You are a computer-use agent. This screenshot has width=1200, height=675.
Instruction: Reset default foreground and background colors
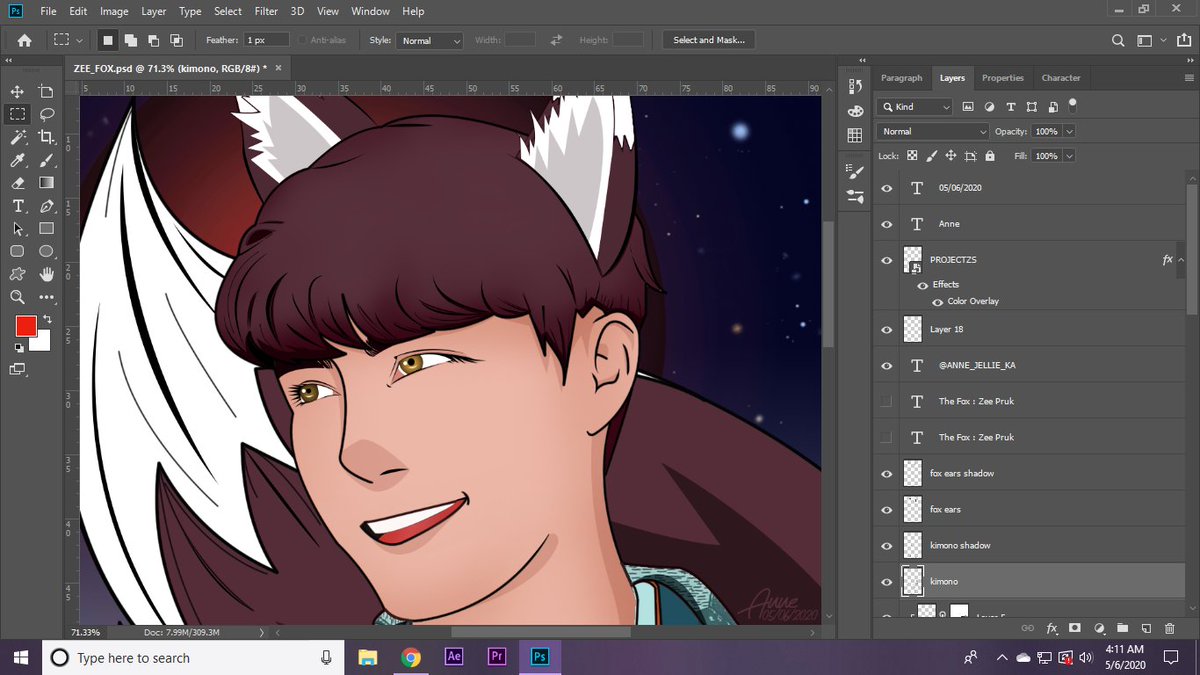click(x=17, y=347)
